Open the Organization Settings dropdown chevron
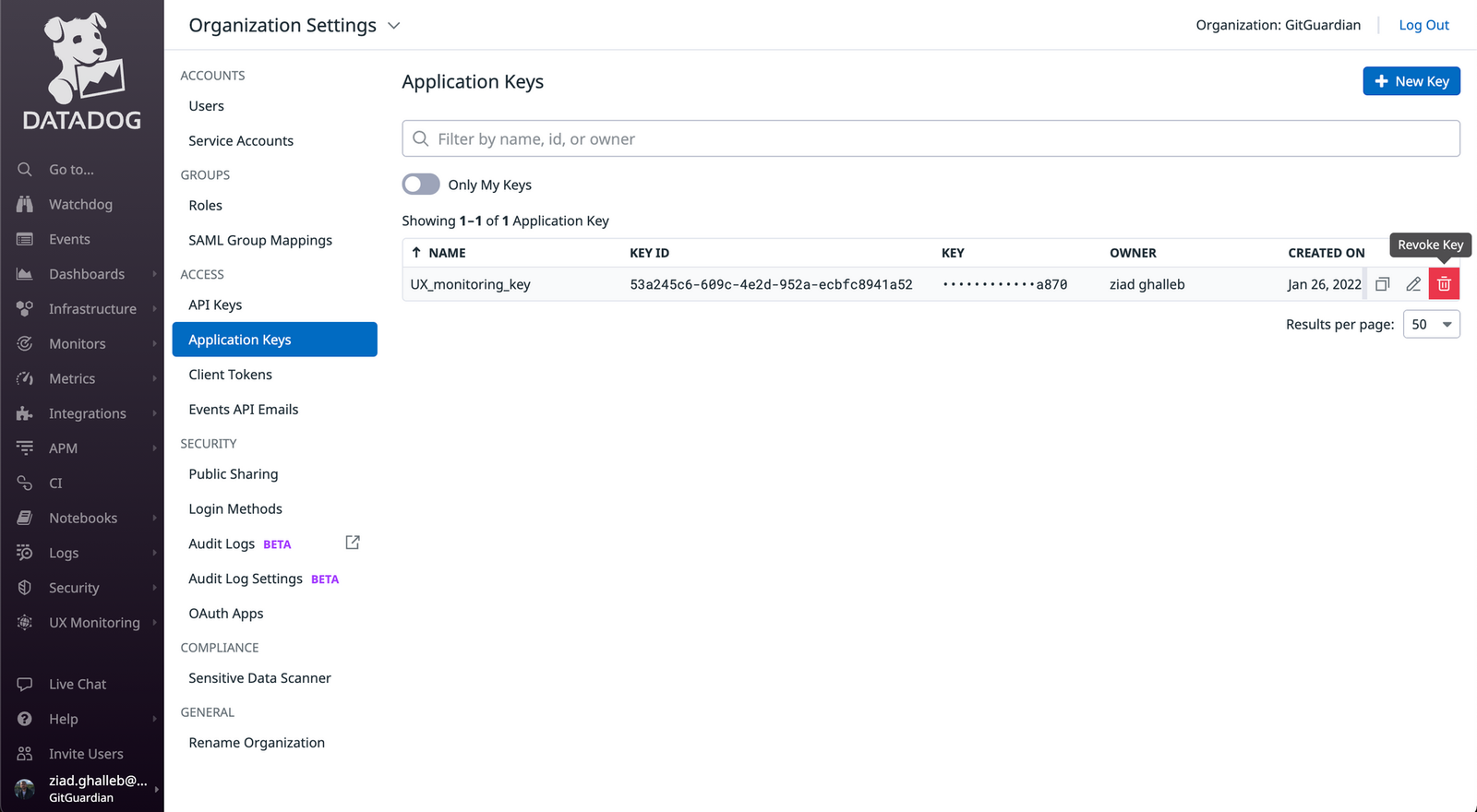The width and height of the screenshot is (1477, 812). point(394,26)
